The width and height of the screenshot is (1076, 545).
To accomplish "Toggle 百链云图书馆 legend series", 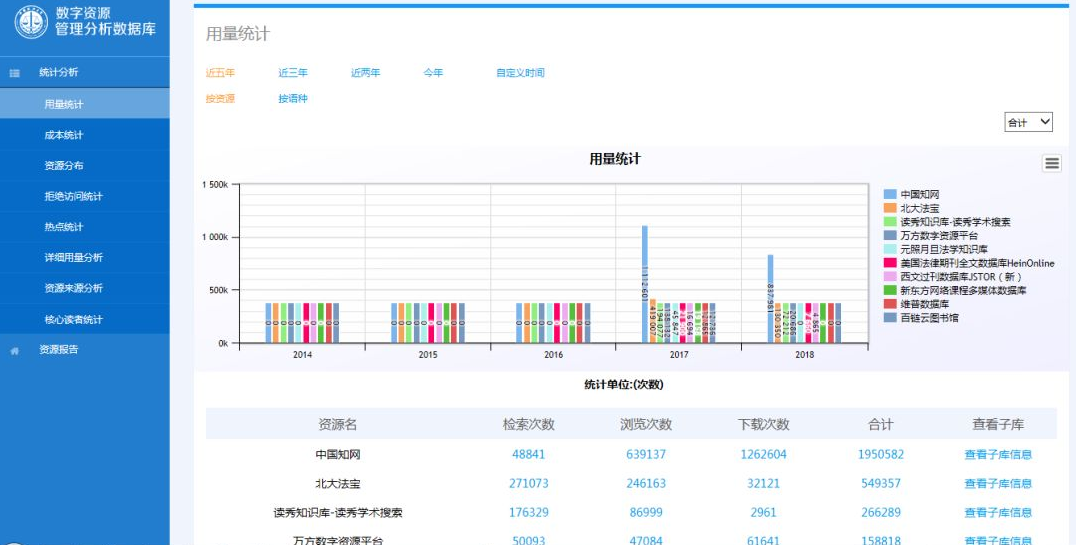I will tap(922, 317).
